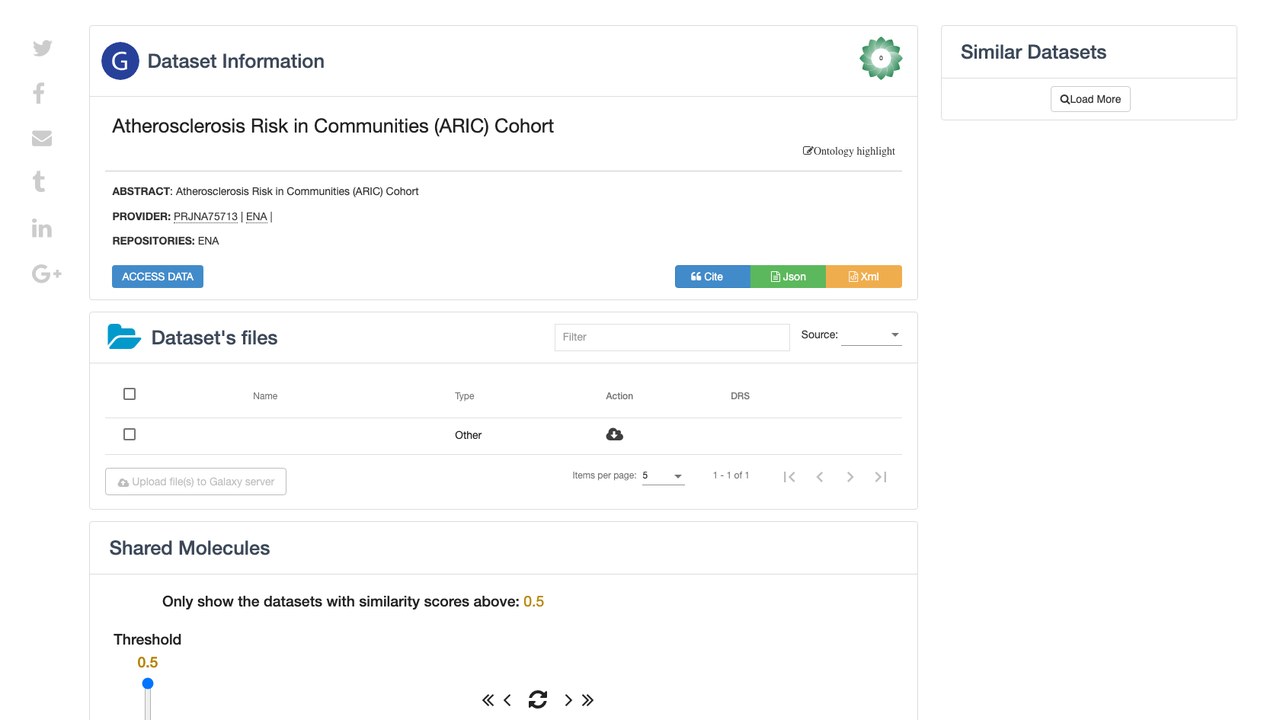Click the '1 - 1 of 1' page range
This screenshot has width=1280, height=720.
(x=731, y=475)
